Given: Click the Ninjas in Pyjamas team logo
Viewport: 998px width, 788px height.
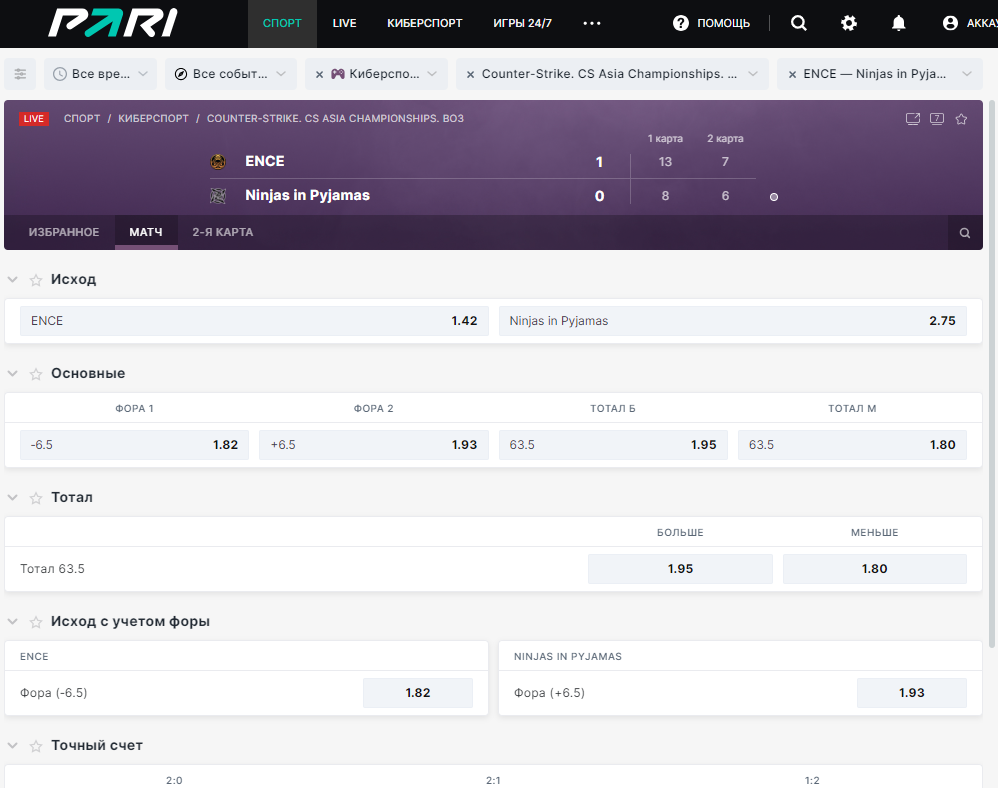Looking at the screenshot, I should pyautogui.click(x=218, y=195).
